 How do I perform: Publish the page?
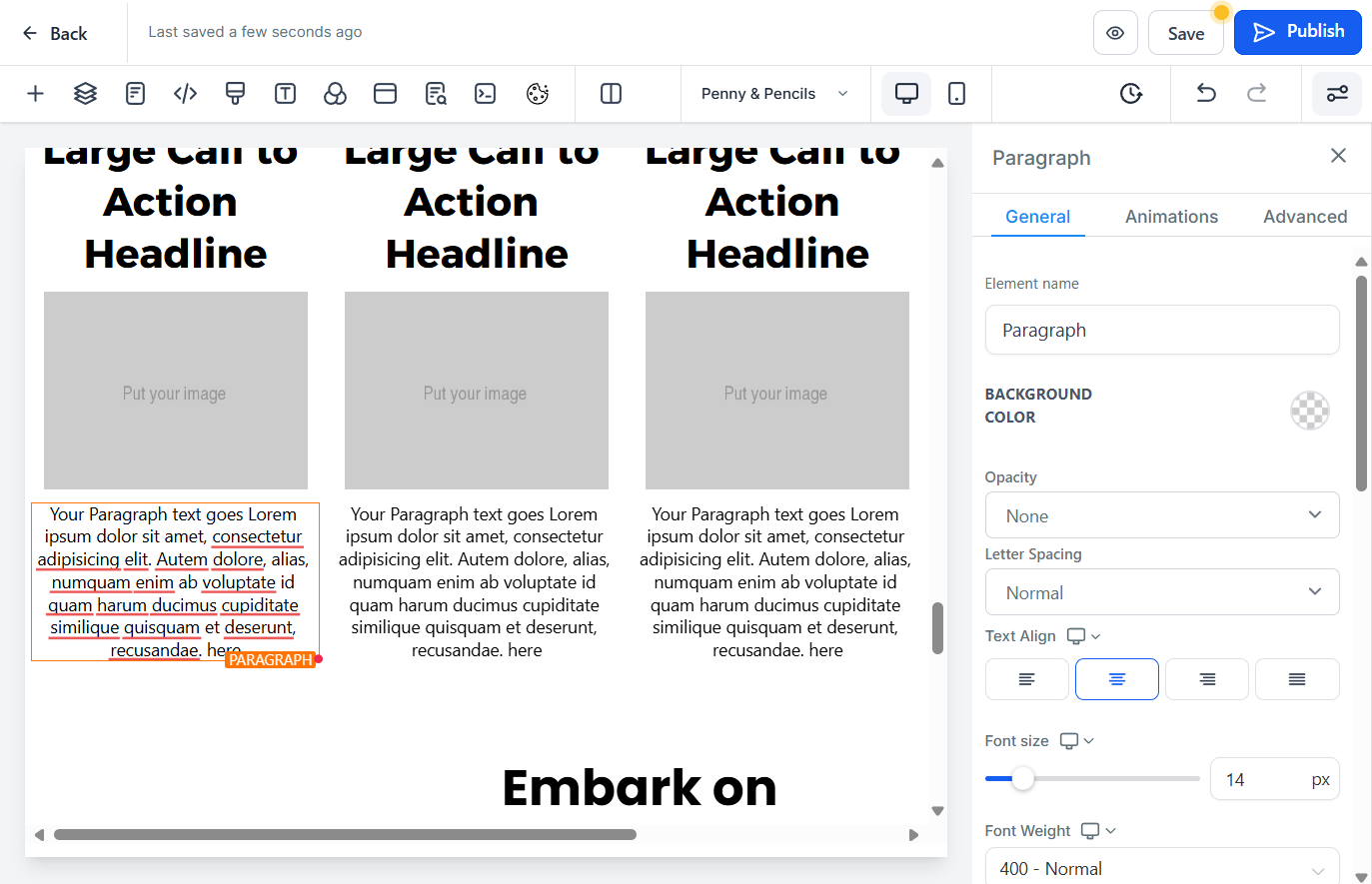[x=1298, y=32]
